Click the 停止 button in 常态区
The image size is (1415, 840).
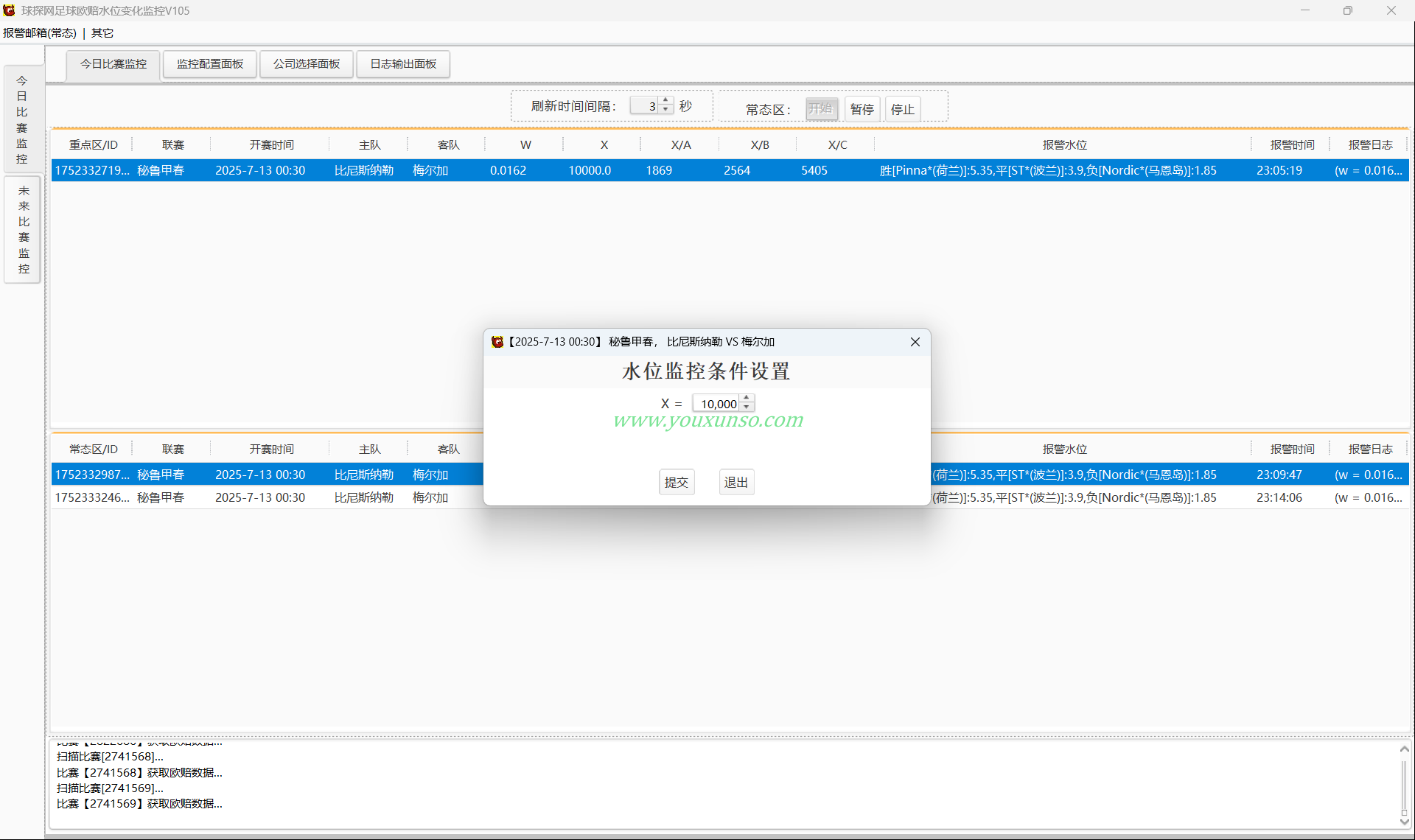(x=902, y=109)
